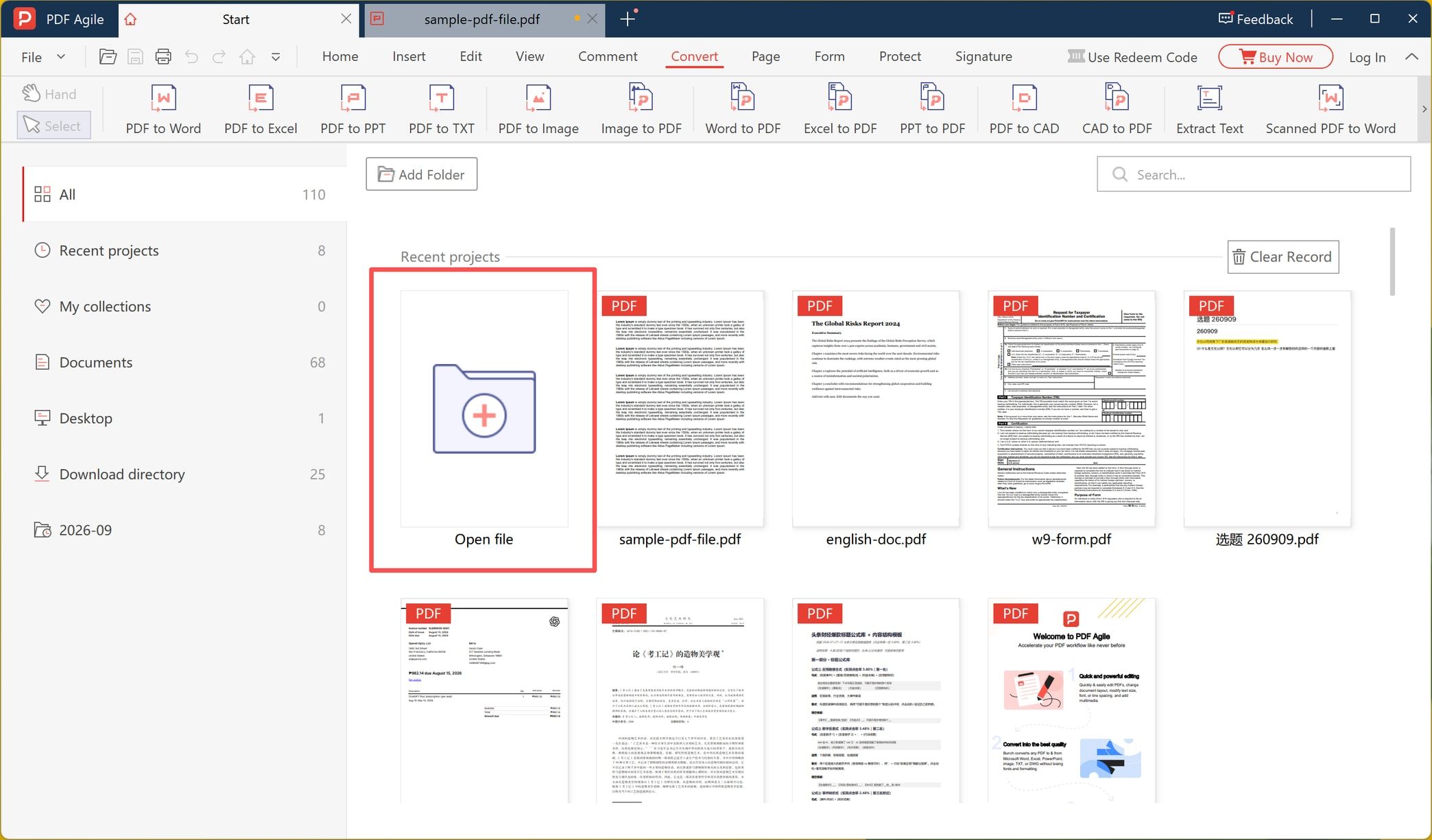This screenshot has width=1432, height=840.
Task: Click the PDF to Word converter icon
Action: [x=163, y=99]
